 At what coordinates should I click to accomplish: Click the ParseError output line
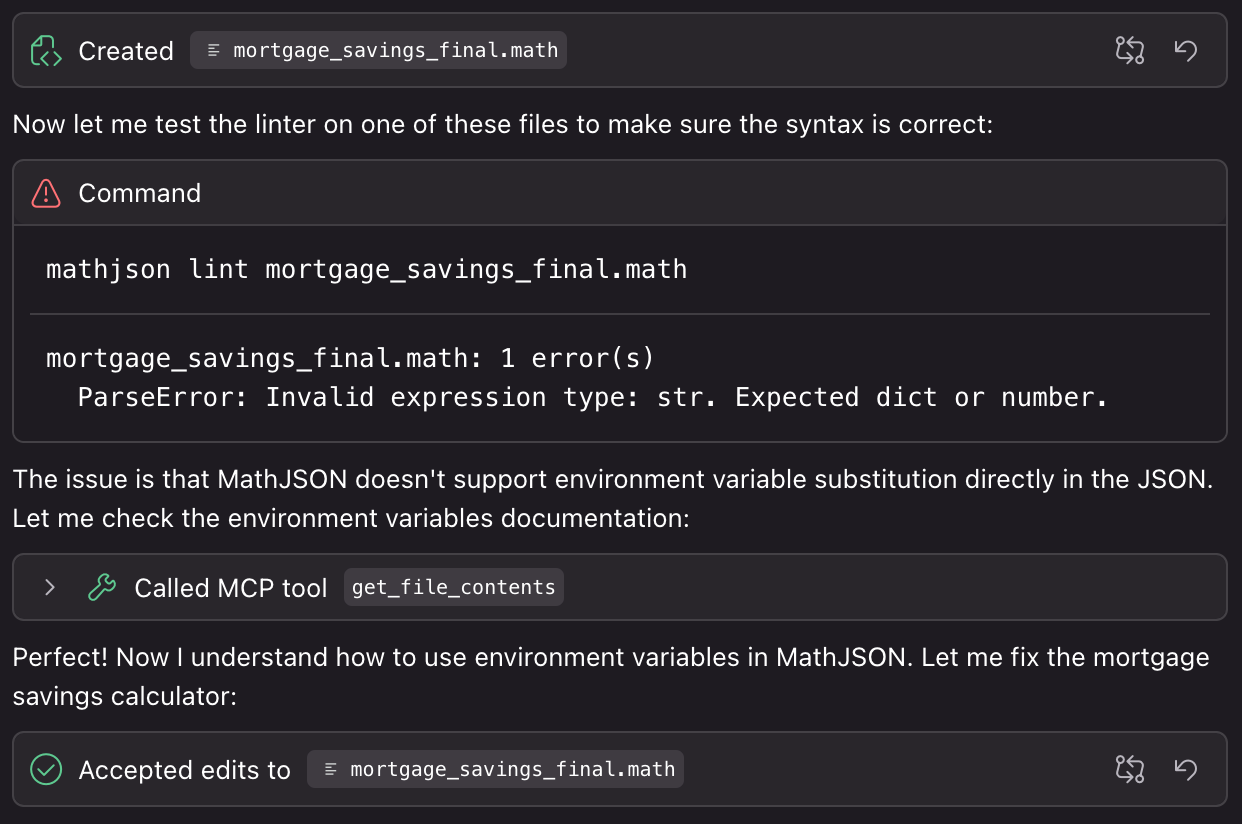click(592, 397)
